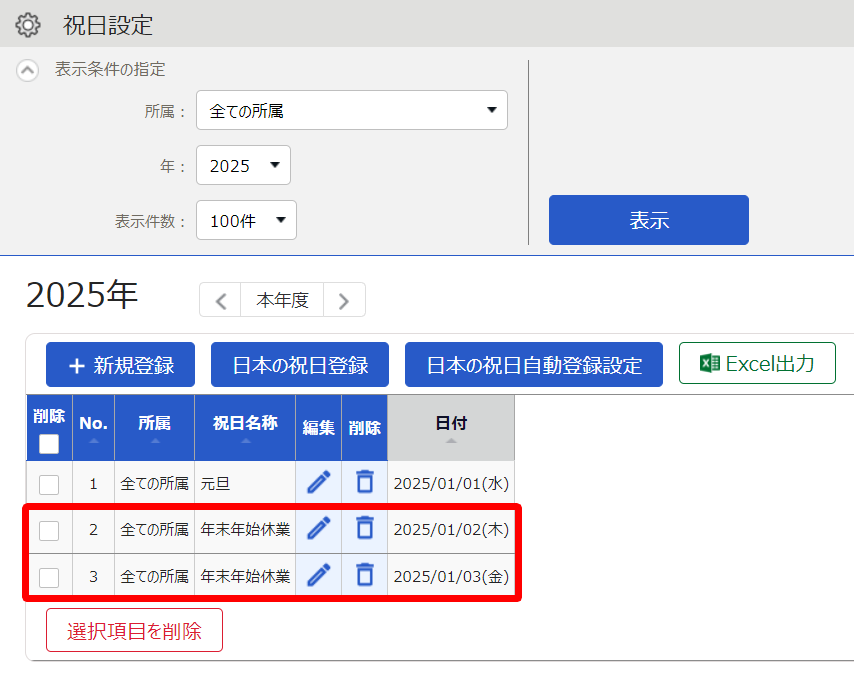
Task: Edit the 2025/01/02 holiday pencil icon
Action: click(x=319, y=528)
